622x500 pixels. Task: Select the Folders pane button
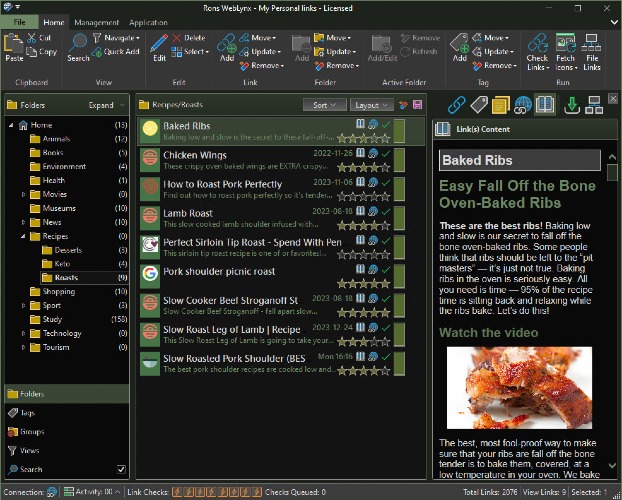coord(67,394)
